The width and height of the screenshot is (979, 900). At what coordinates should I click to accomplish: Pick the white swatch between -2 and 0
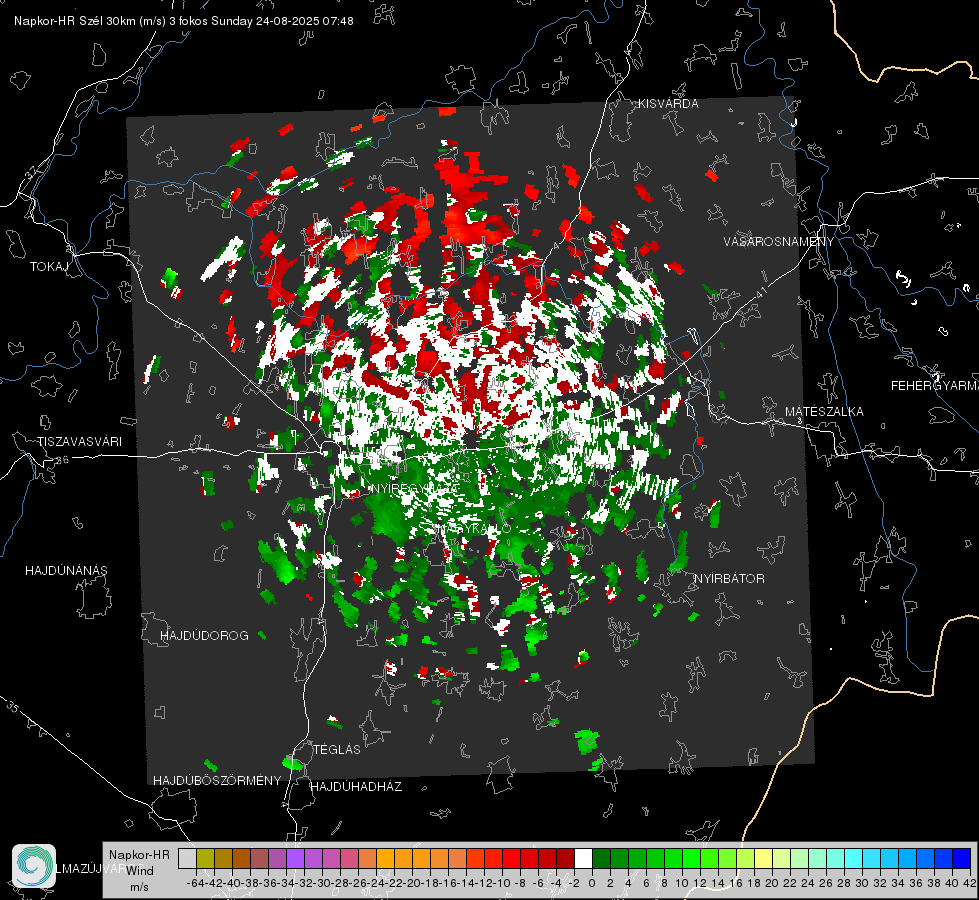tap(583, 858)
